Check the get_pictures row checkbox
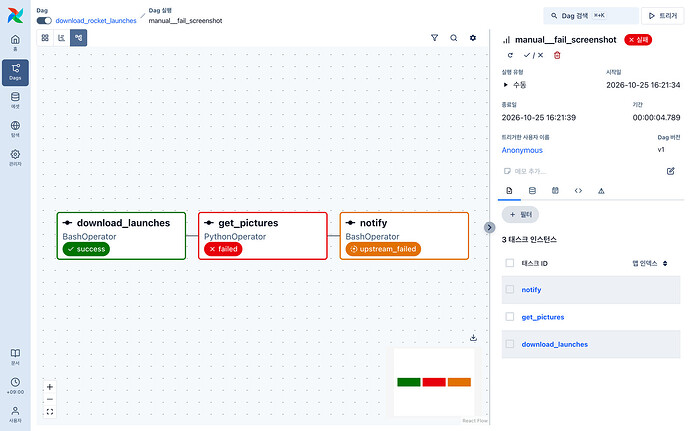Viewport: 690px width, 431px height. (510, 317)
